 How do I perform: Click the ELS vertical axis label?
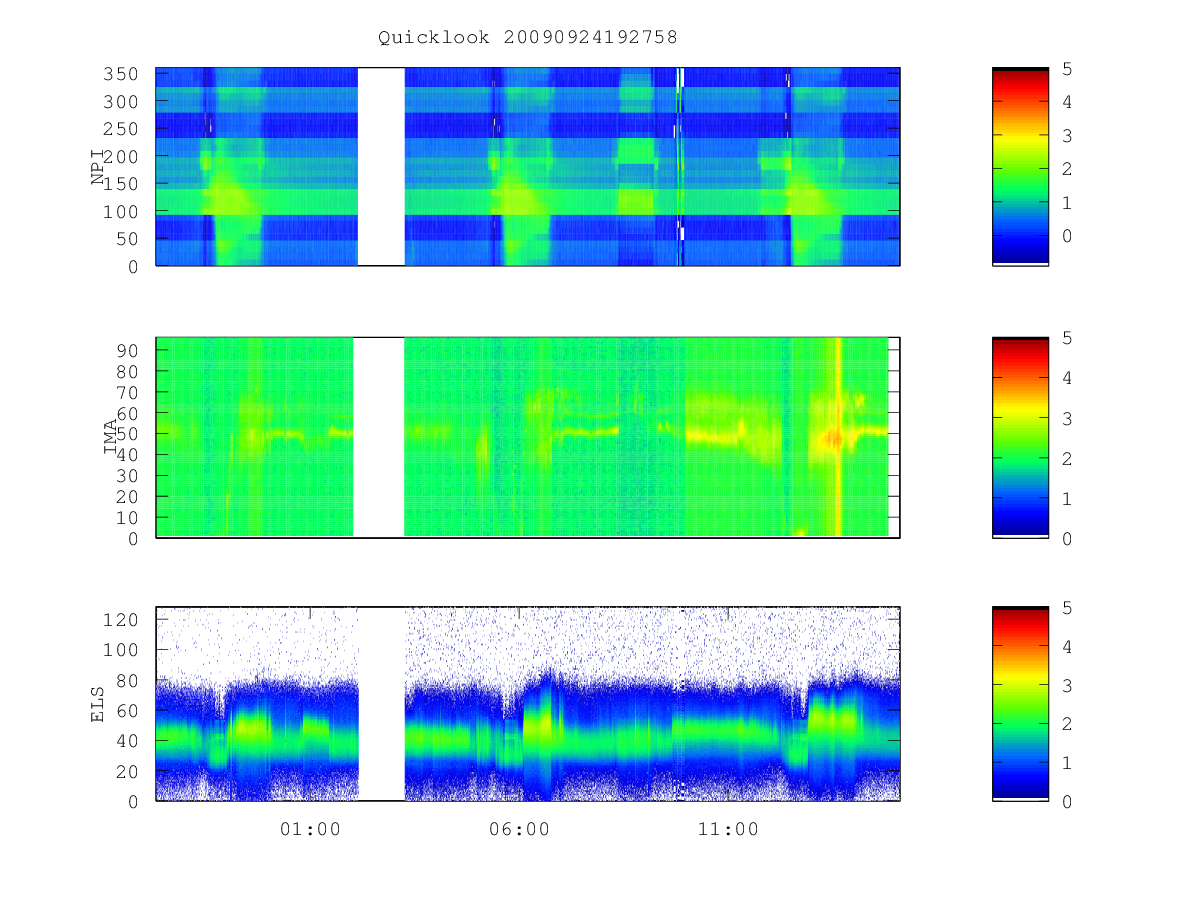pos(98,703)
